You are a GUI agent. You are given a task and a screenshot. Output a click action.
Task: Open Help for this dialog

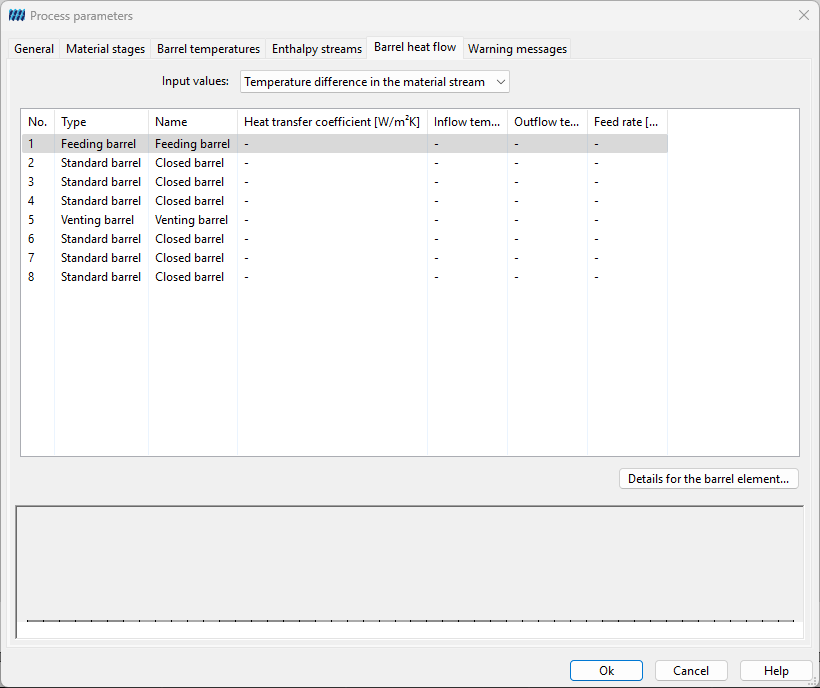pyautogui.click(x=776, y=671)
